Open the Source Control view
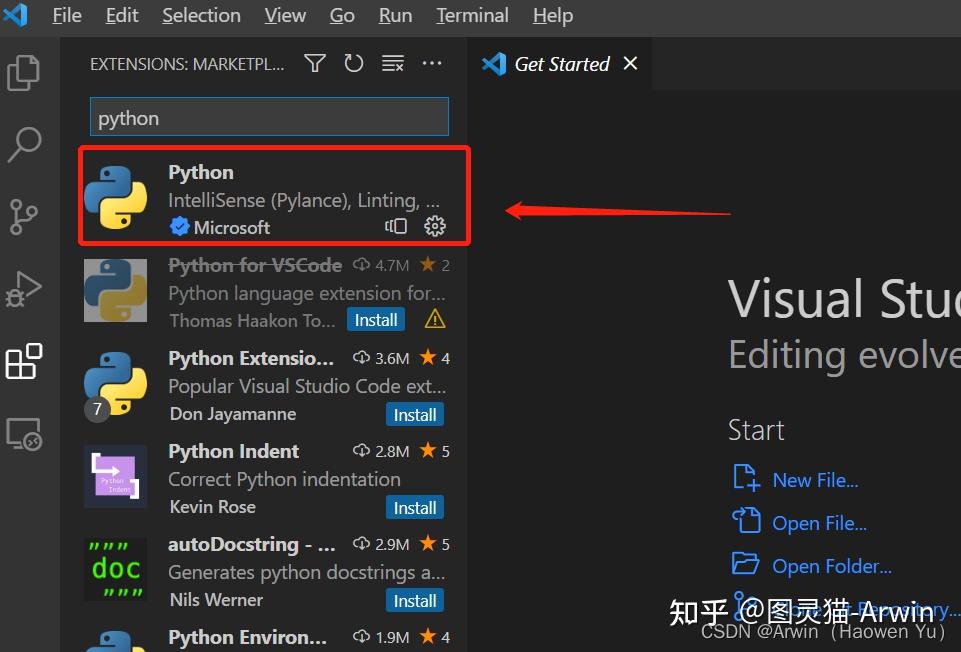961x652 pixels. 25,216
